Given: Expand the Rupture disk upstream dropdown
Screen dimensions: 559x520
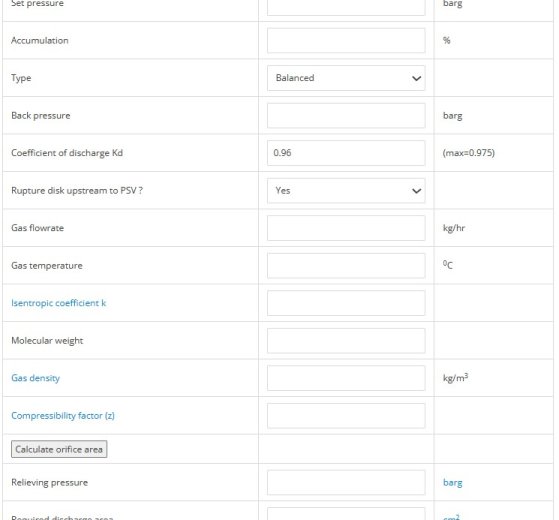Looking at the screenshot, I should [x=346, y=191].
